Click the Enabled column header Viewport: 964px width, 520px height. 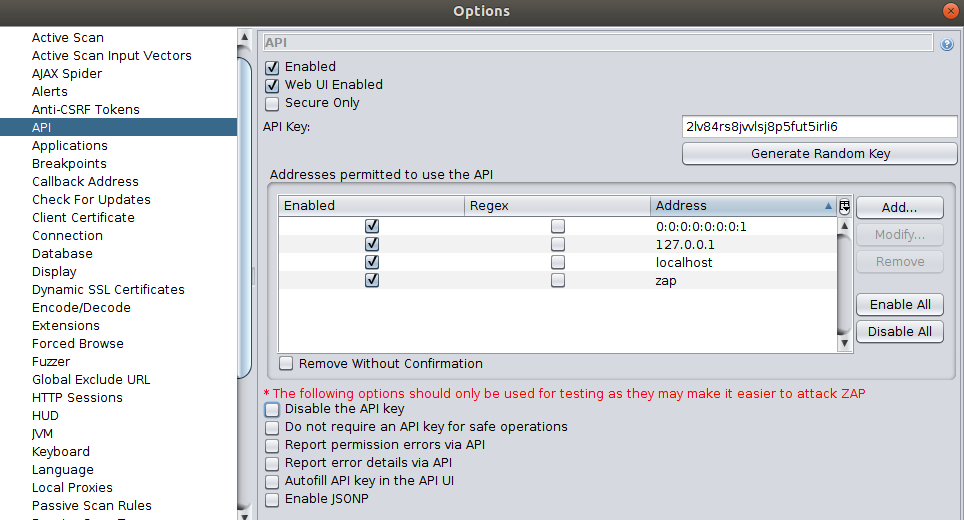click(x=372, y=206)
